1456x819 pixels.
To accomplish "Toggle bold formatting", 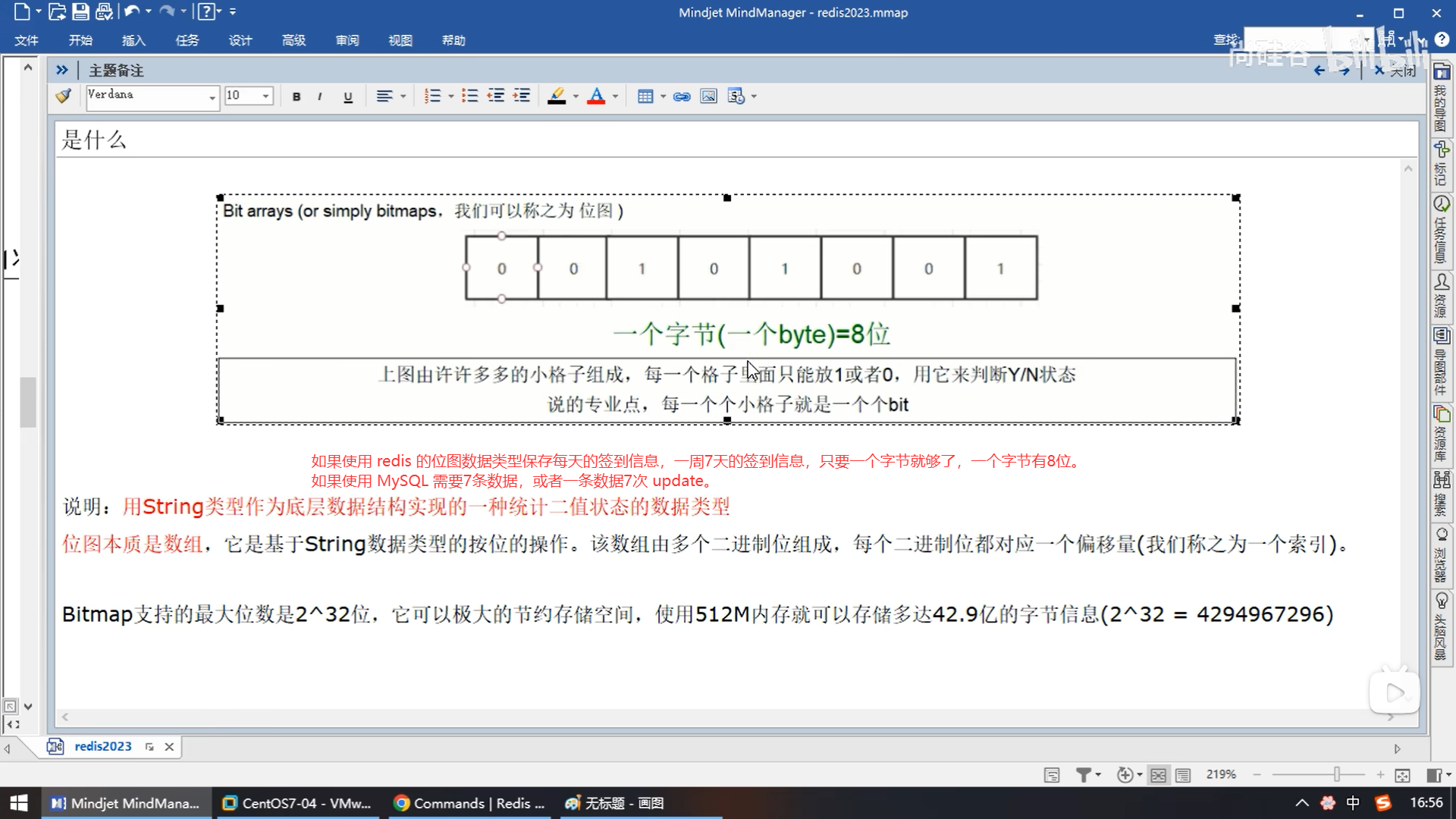I will 297,96.
